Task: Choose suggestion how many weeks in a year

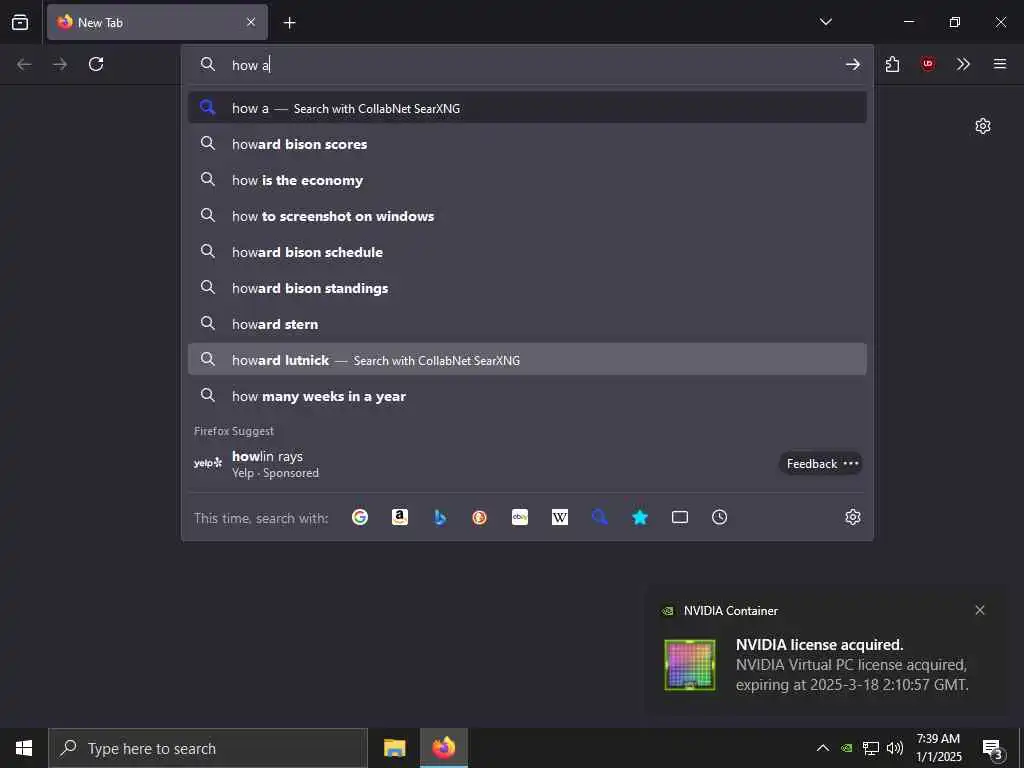Action: click(527, 396)
